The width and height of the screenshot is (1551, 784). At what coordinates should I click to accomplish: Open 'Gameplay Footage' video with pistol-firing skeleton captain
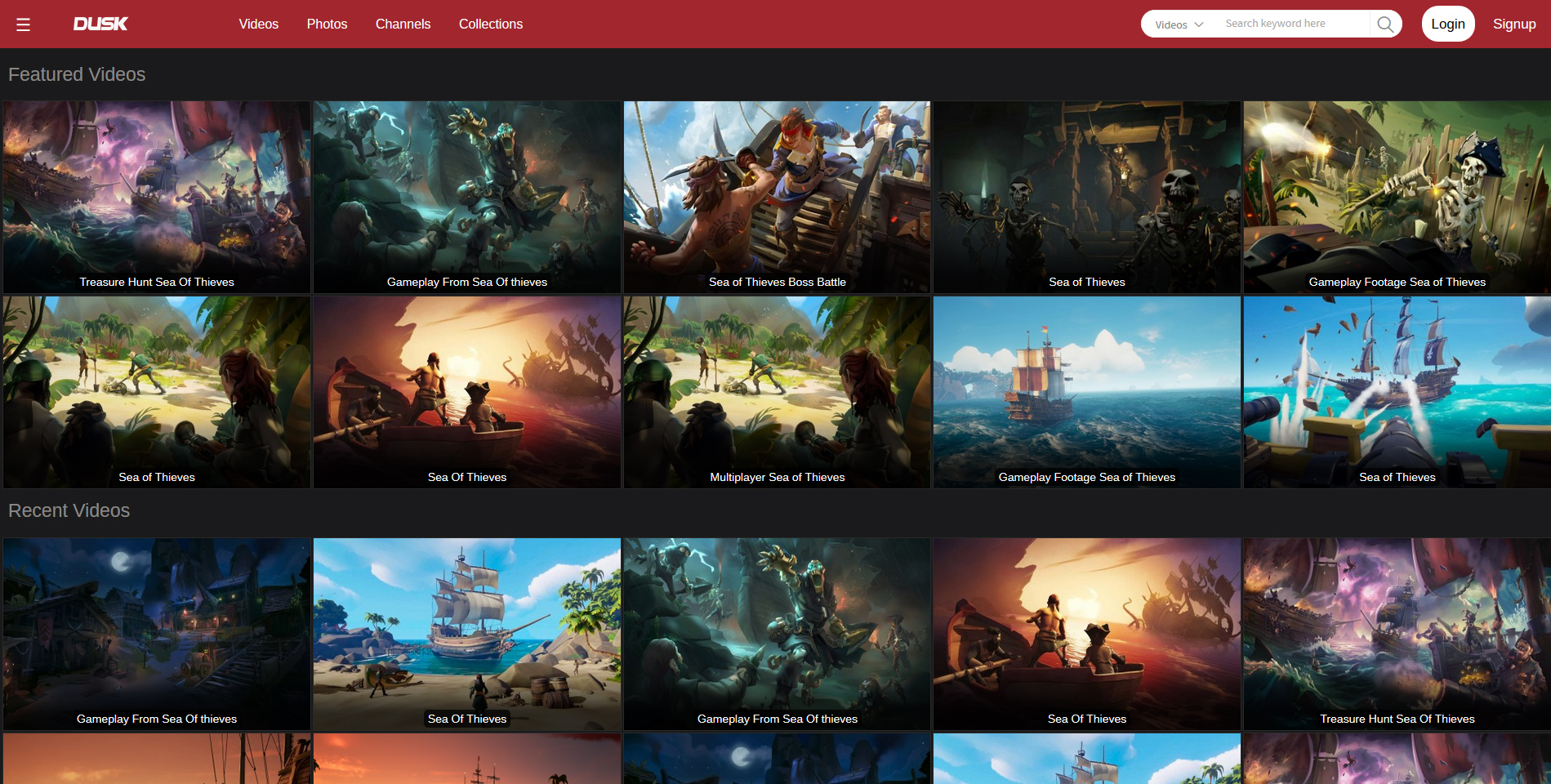1397,197
